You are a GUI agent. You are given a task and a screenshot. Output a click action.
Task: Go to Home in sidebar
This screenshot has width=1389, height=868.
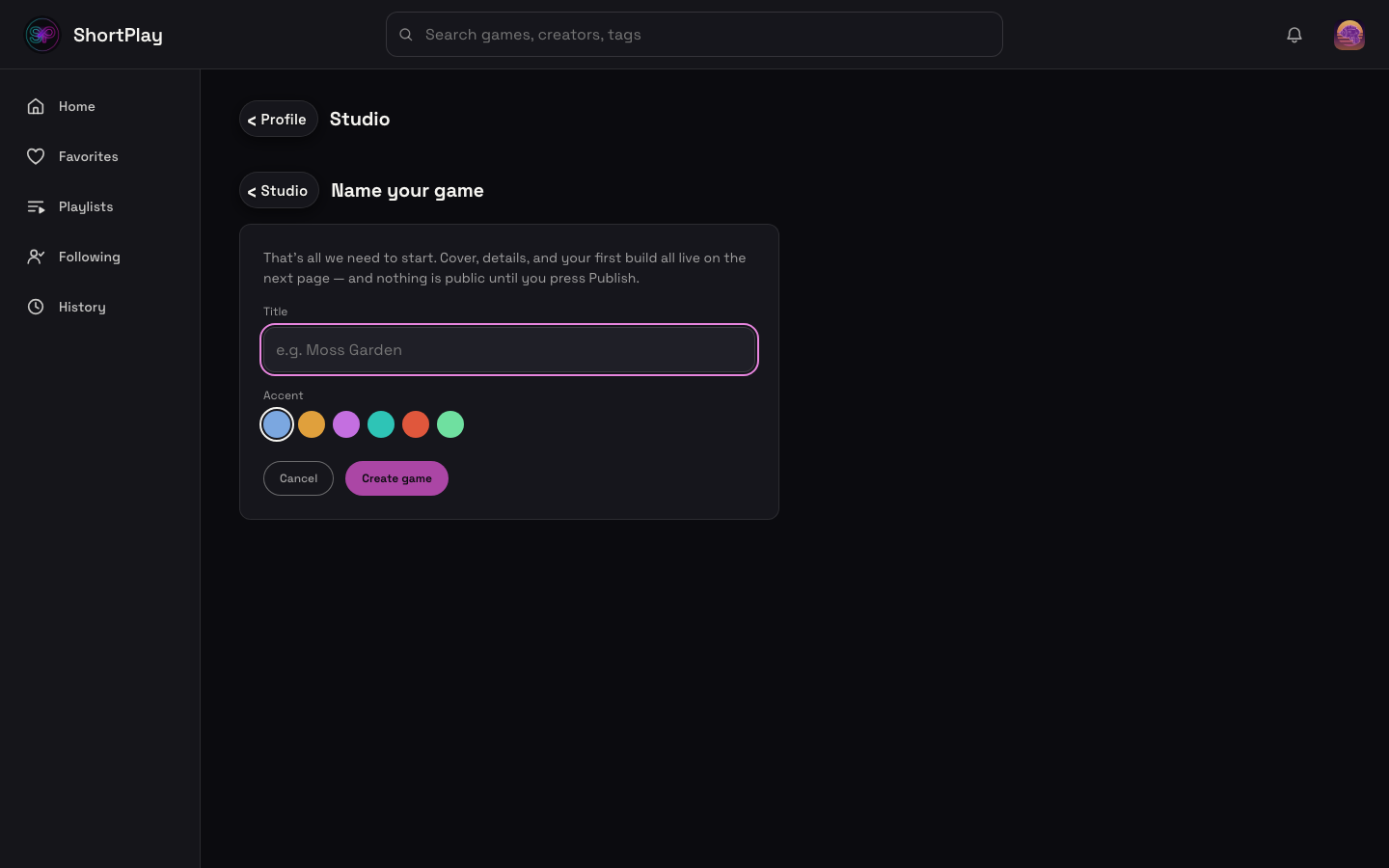(x=100, y=106)
